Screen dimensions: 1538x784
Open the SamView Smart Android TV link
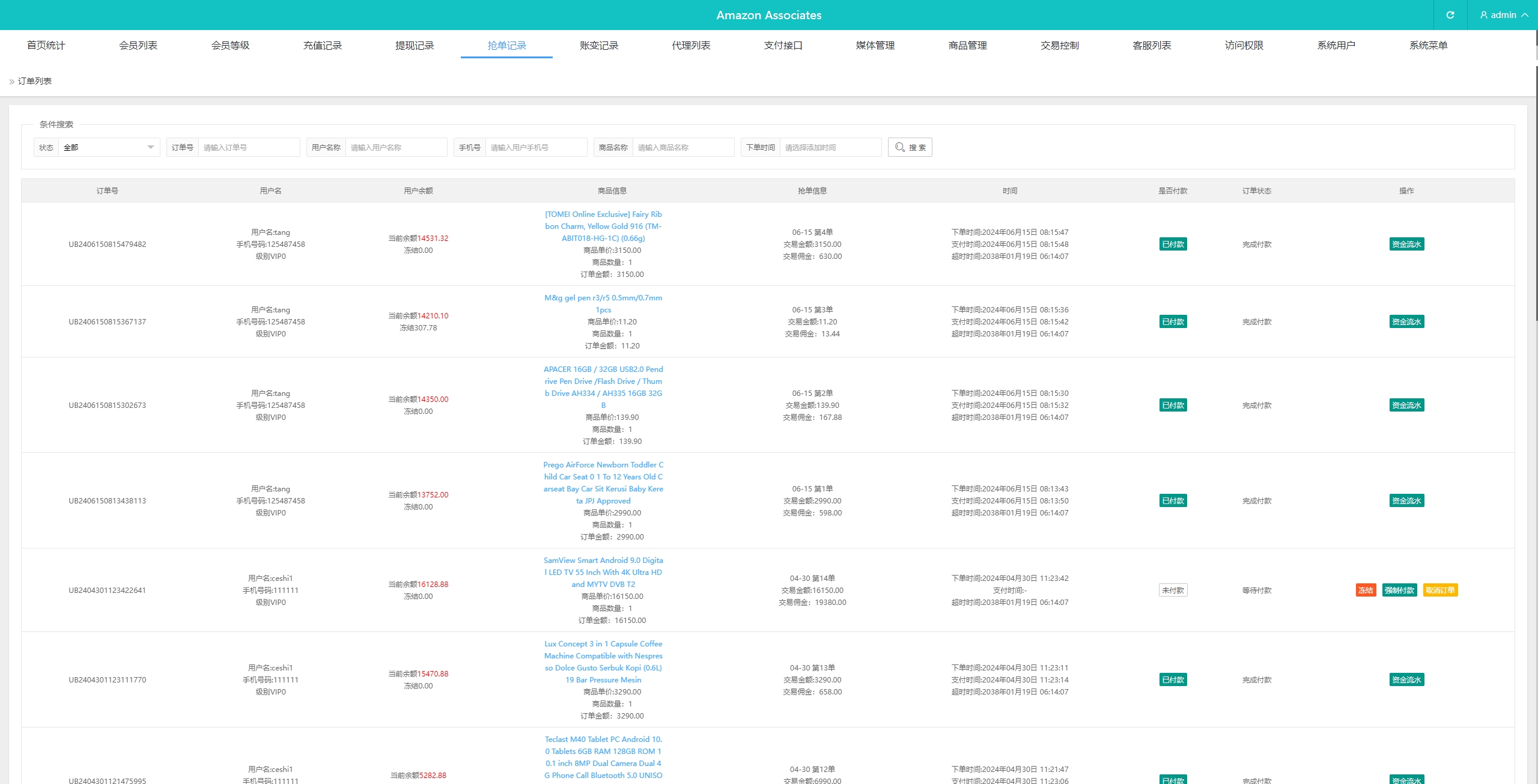(603, 572)
